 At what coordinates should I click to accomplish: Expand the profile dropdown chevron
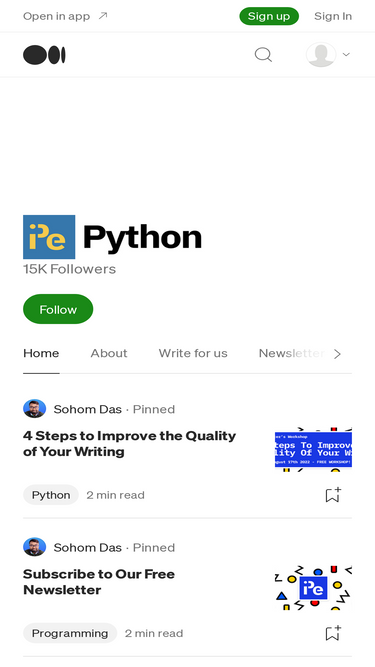coord(346,54)
